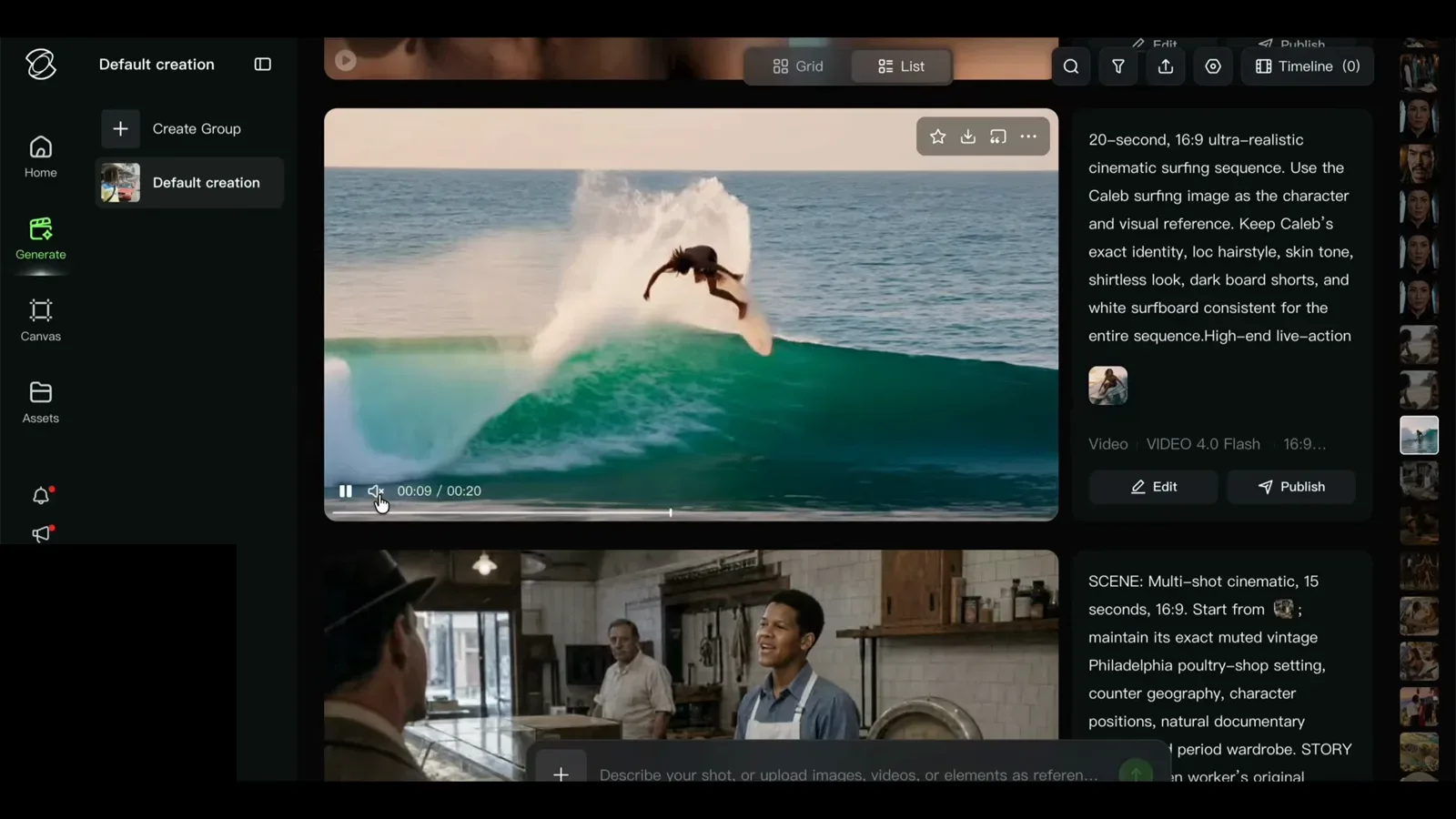Viewport: 1456px width, 819px height.
Task: Go to Home in the sidebar
Action: click(x=40, y=157)
